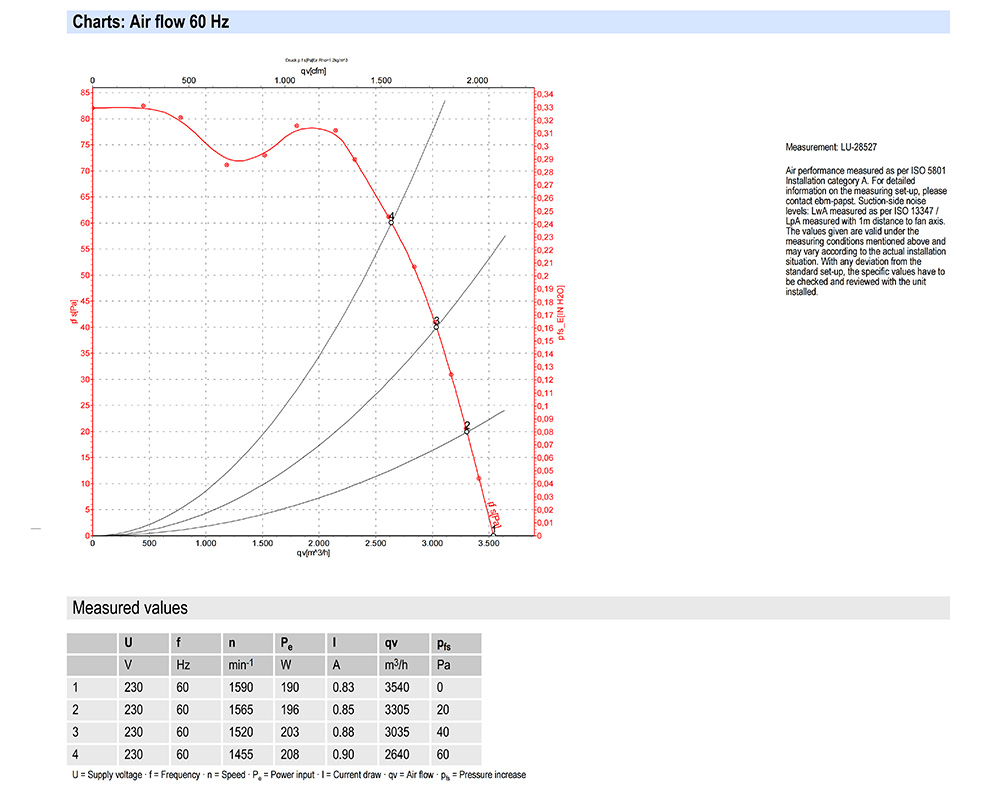Click the 3540 air flow value in row 1
This screenshot has width=1000, height=792.
pos(396,687)
